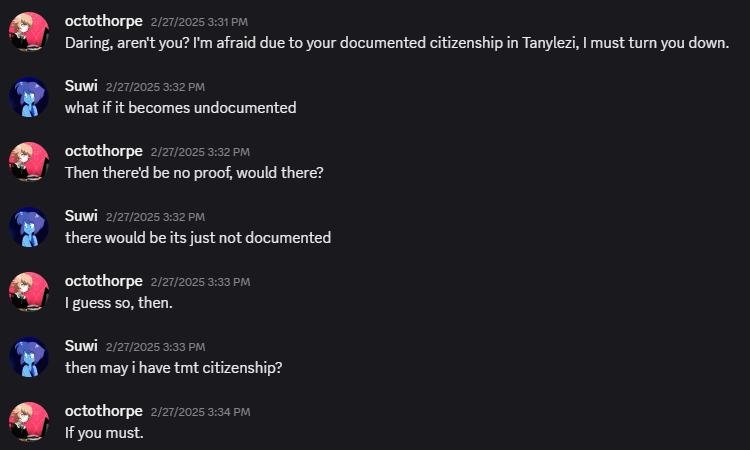Viewport: 750px width, 450px height.
Task: Open Suwi's name above "there would be its just"
Action: tap(81, 215)
